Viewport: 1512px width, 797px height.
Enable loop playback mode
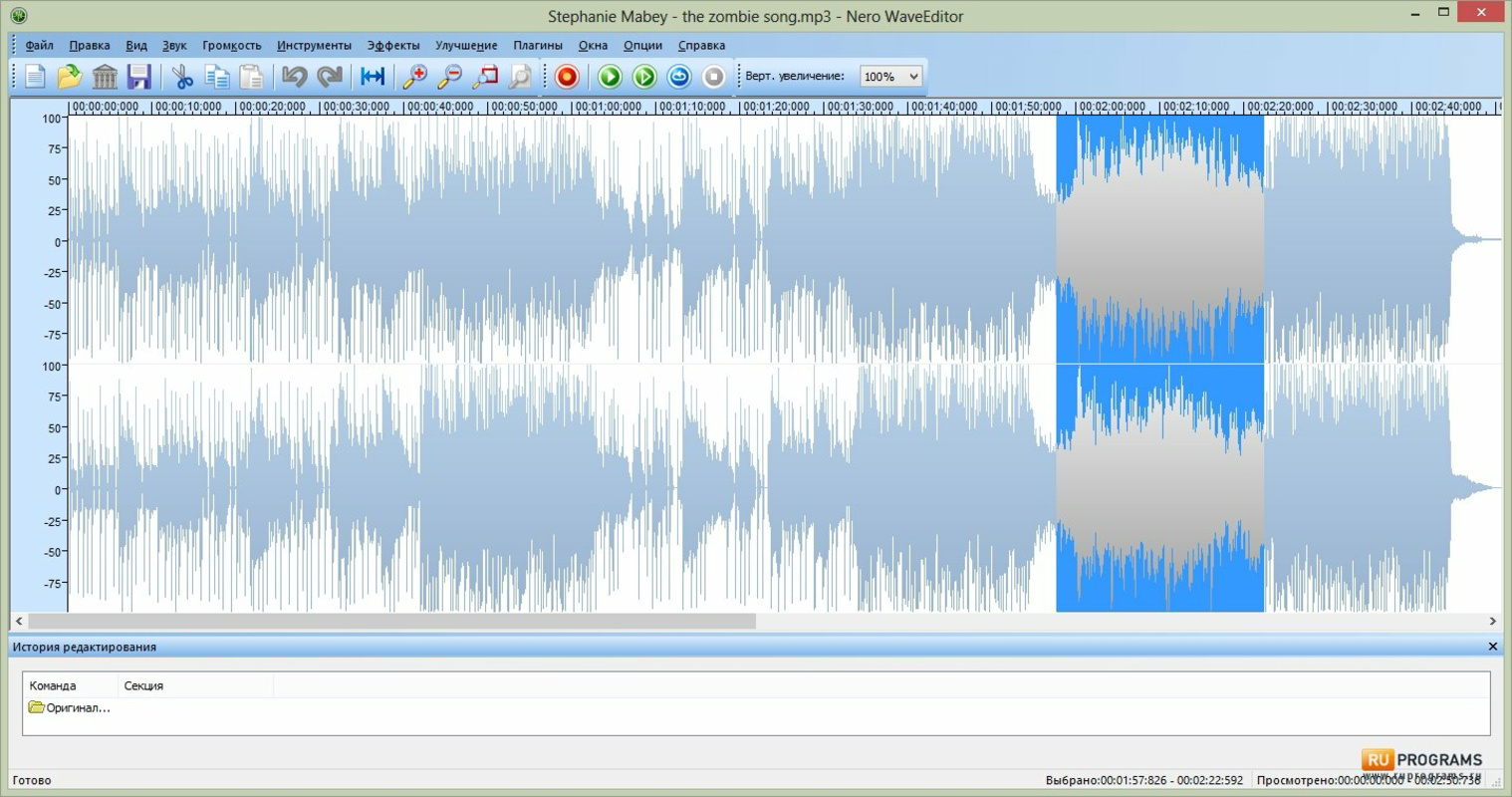(x=678, y=76)
